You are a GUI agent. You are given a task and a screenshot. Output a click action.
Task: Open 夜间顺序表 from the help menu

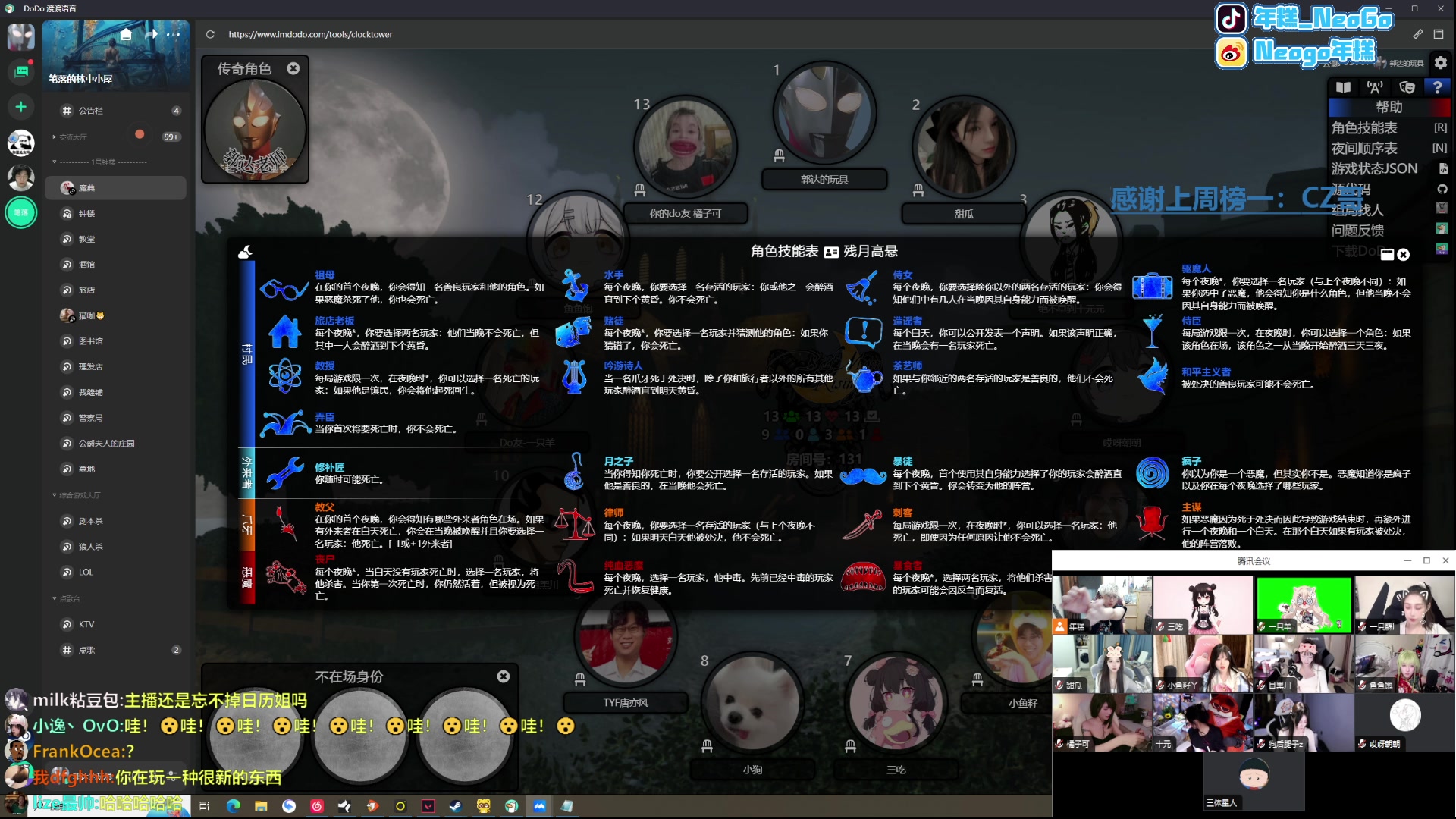1364,148
